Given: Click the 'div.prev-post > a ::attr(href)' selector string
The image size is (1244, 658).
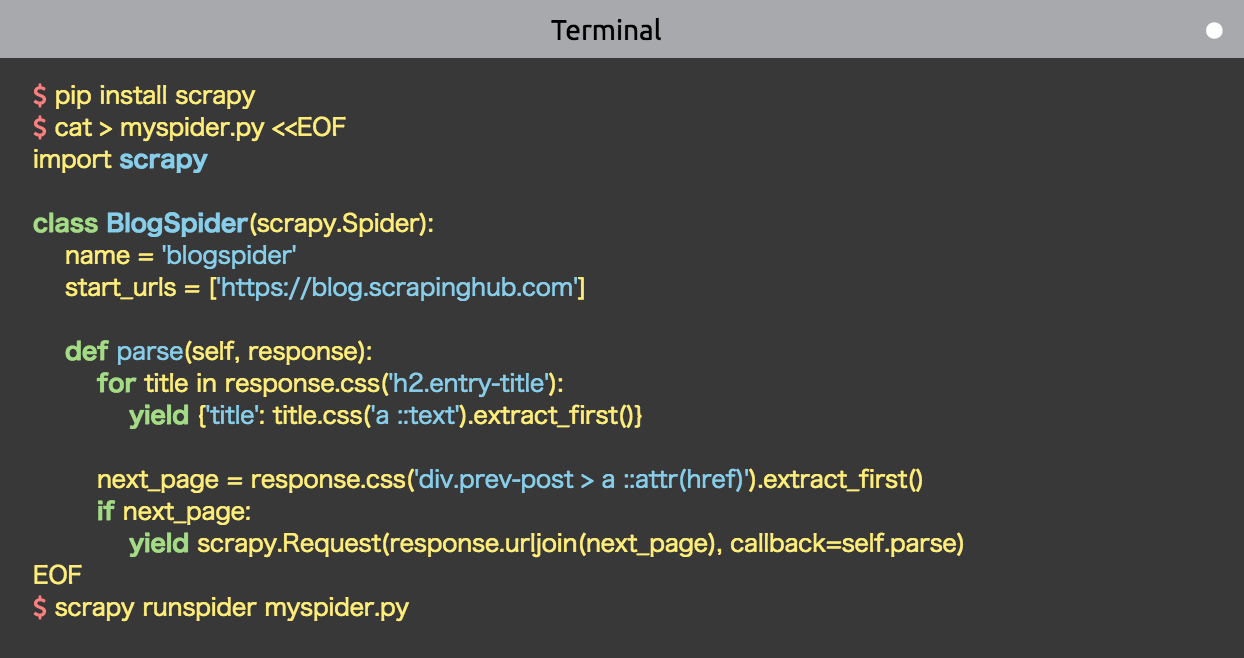Looking at the screenshot, I should (x=583, y=480).
